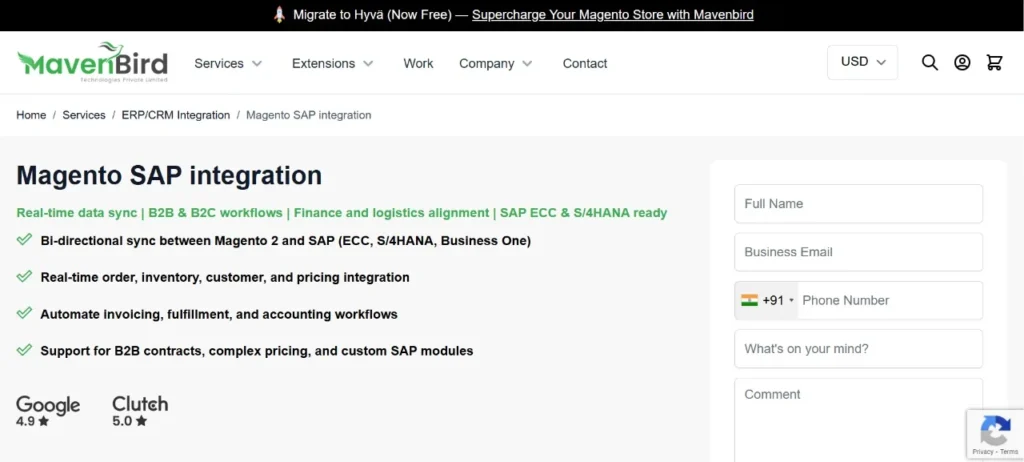Click checkmark icon beside Automate invoicing
Image resolution: width=1024 pixels, height=462 pixels.
click(x=24, y=313)
